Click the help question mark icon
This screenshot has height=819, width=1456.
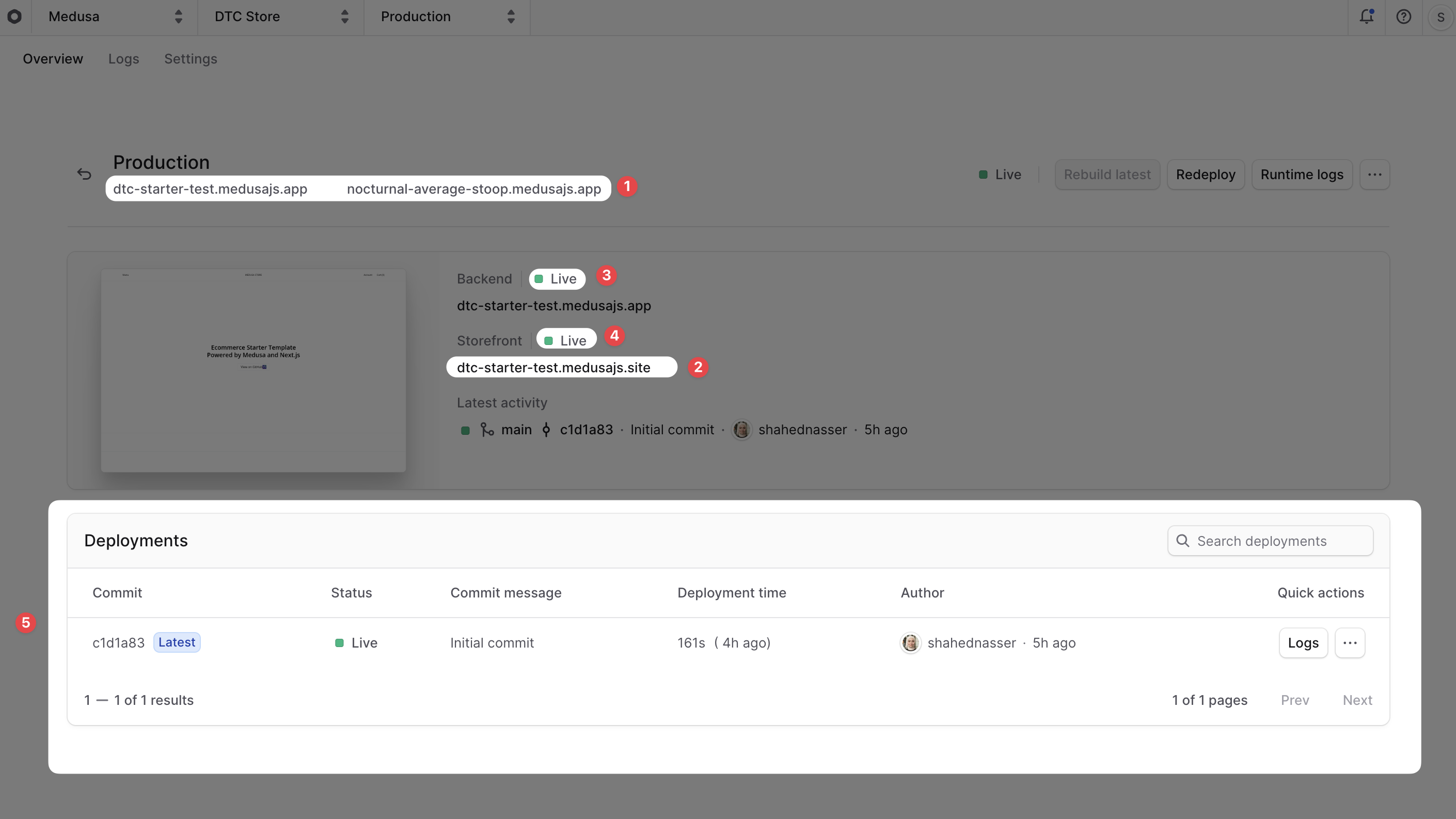[x=1404, y=17]
